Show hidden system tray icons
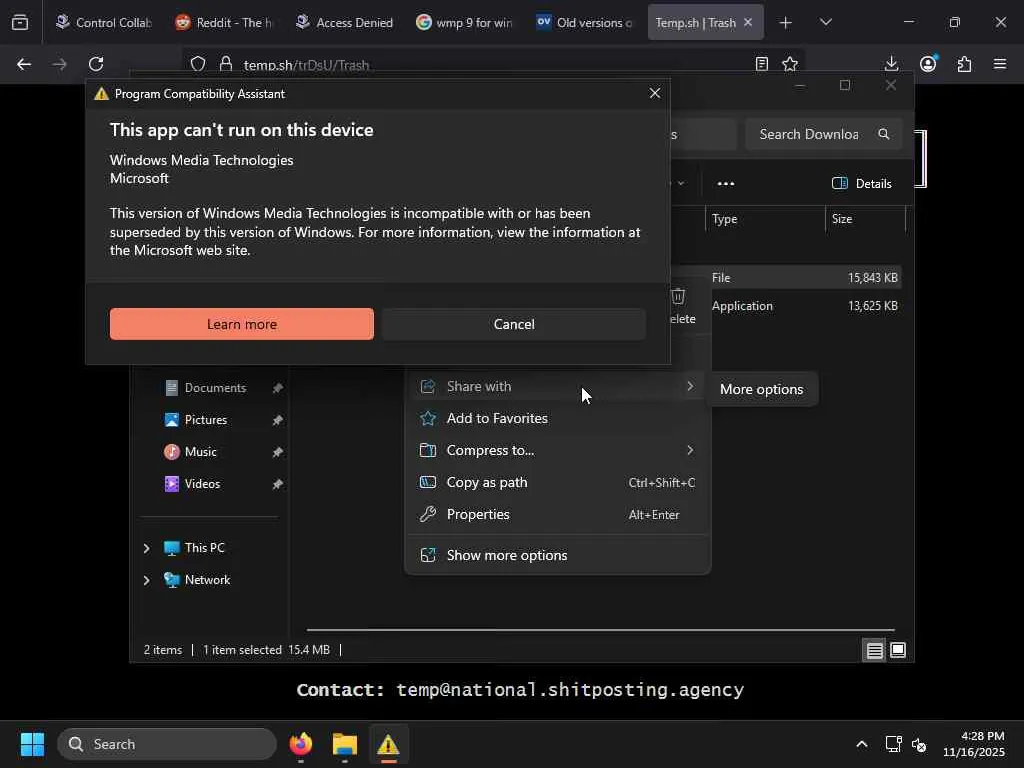This screenshot has height=768, width=1024. pos(861,744)
